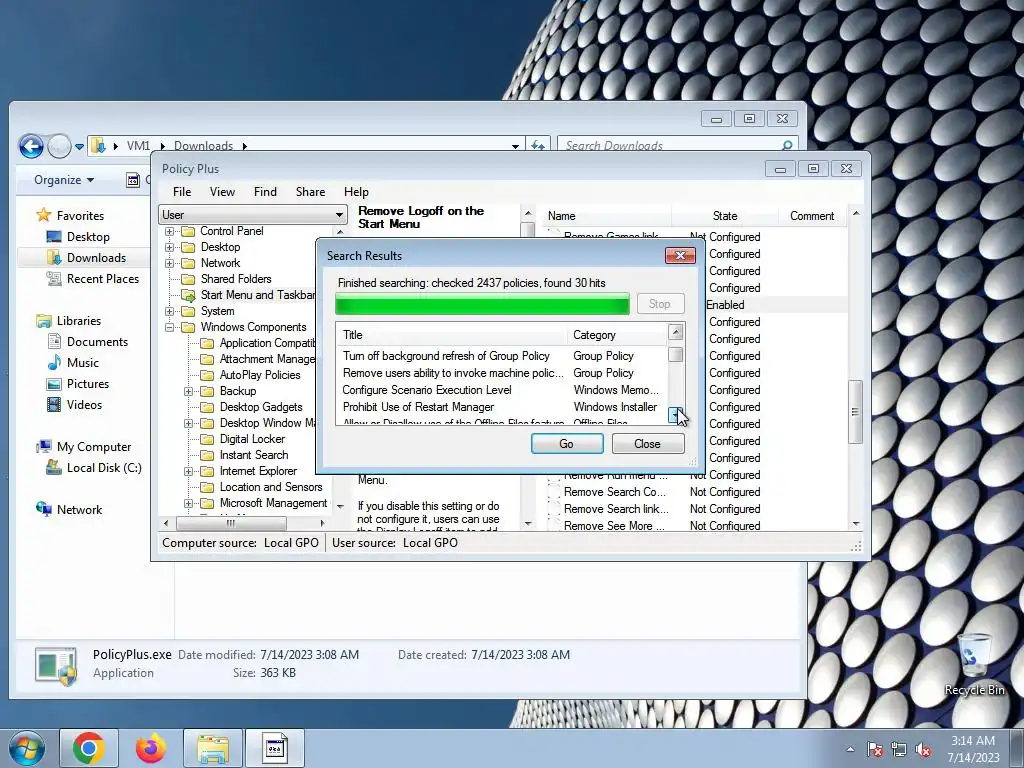Open Downloads in Explorer navigation pane
This screenshot has width=1024, height=768.
86,257
